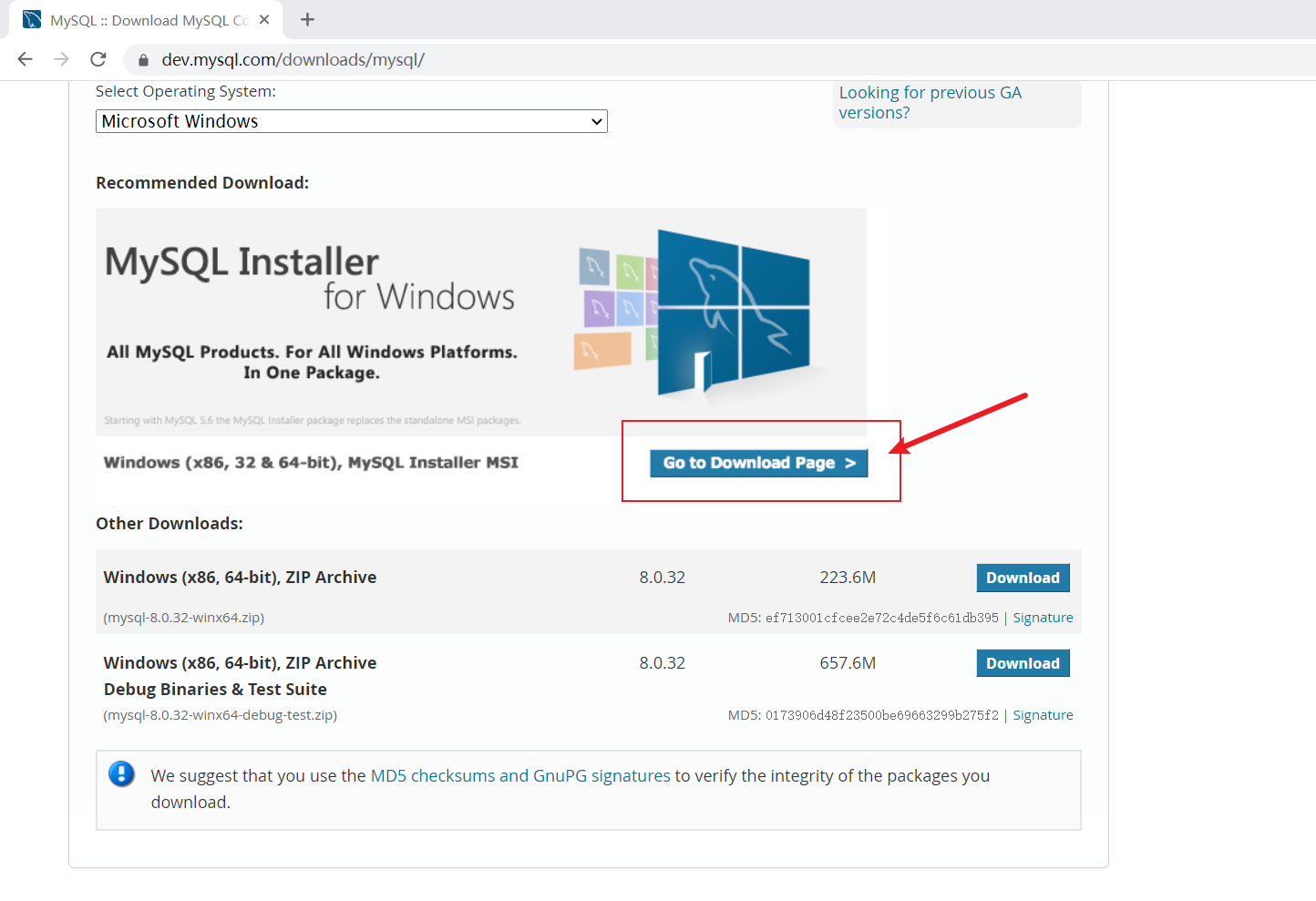
Task: Click the address bar URL dev.mysql.com
Action: click(293, 59)
